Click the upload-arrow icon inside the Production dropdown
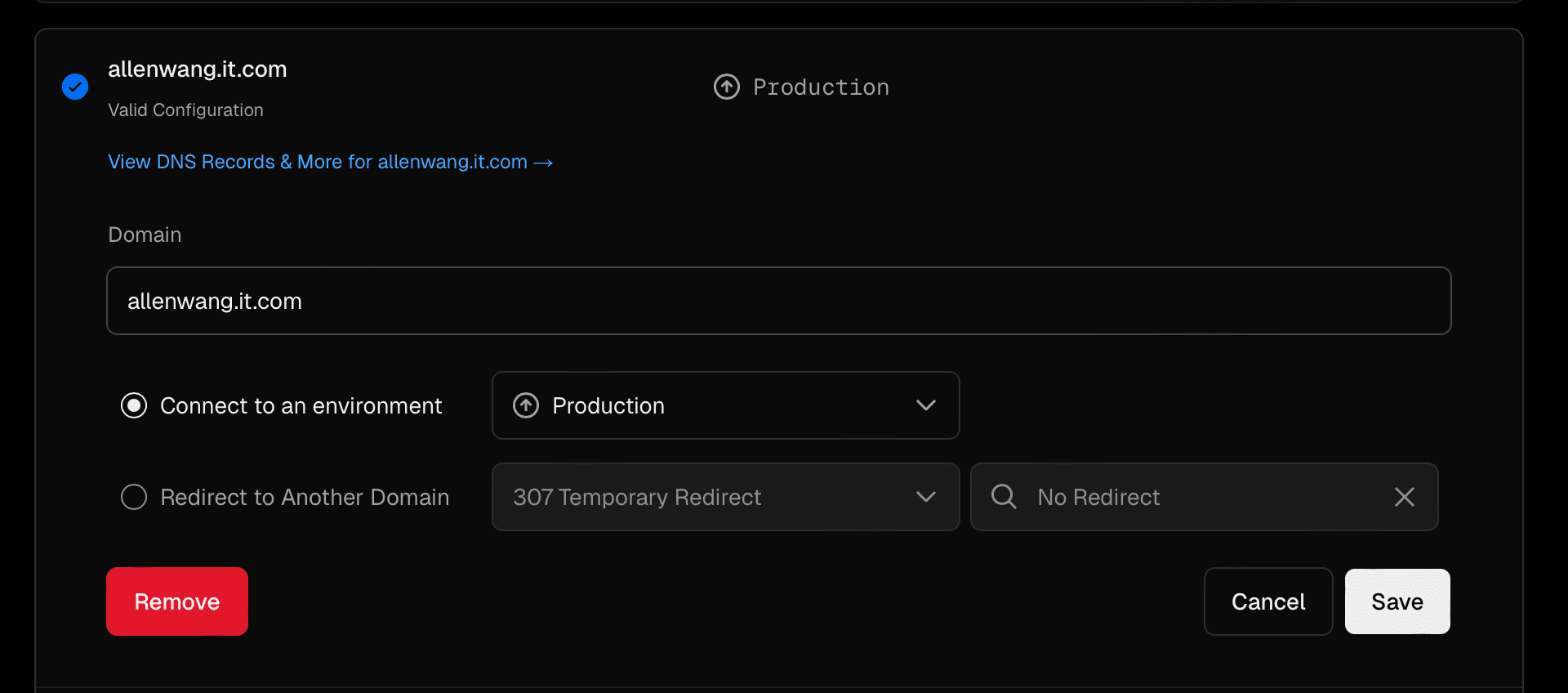The width and height of the screenshot is (1568, 693). point(526,405)
